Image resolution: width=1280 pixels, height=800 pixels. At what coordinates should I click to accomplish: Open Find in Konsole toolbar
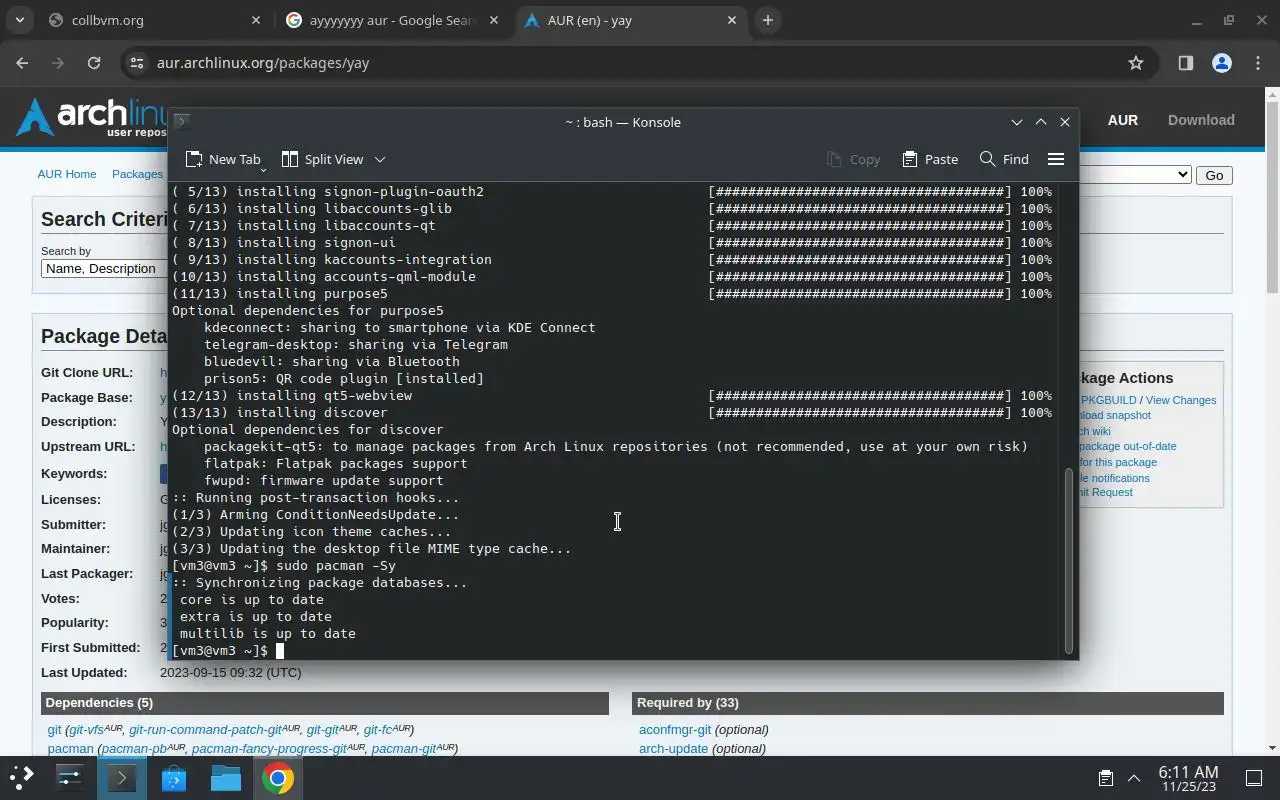pos(1004,159)
